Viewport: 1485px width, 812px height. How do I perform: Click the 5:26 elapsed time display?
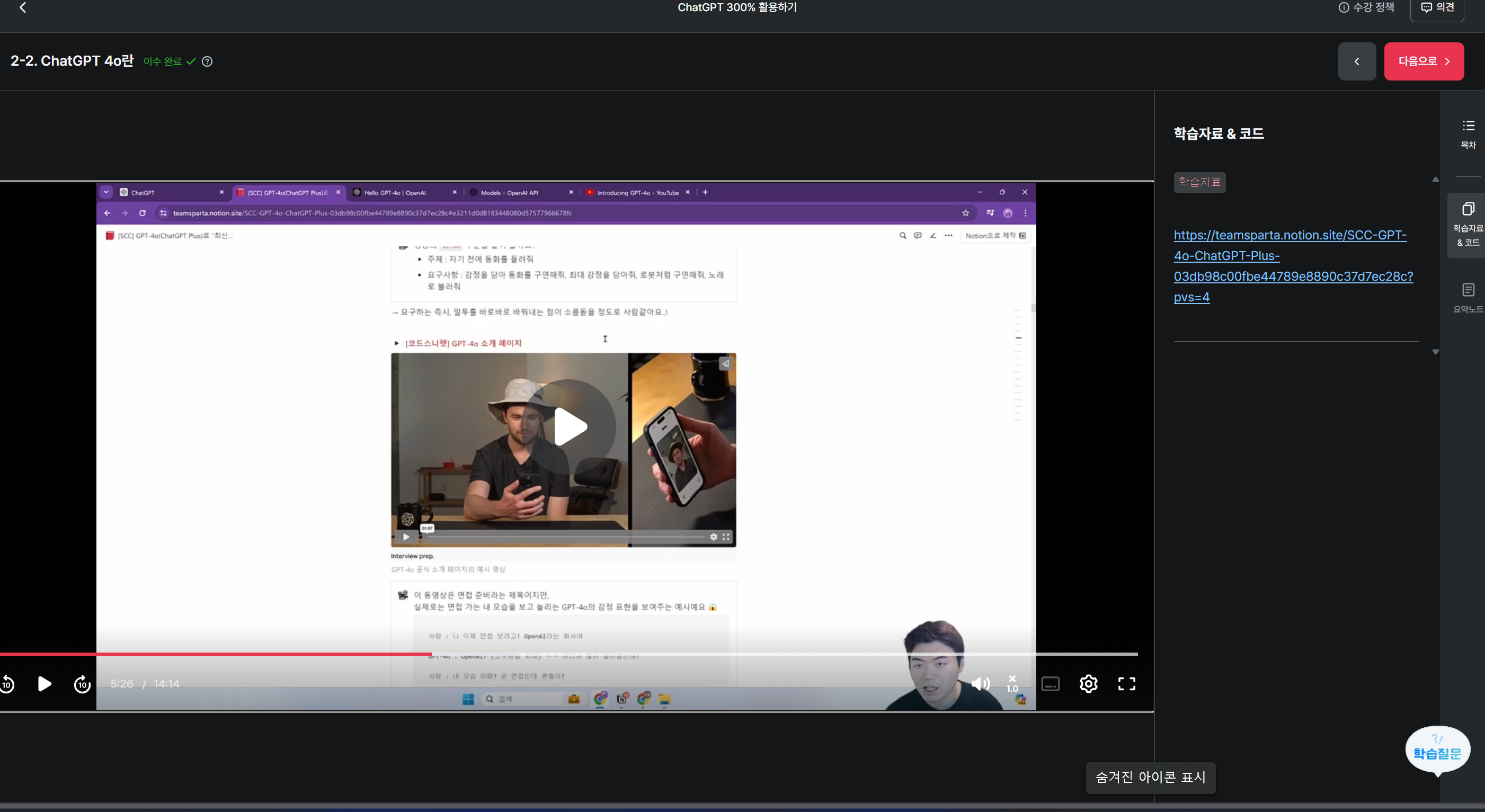122,684
